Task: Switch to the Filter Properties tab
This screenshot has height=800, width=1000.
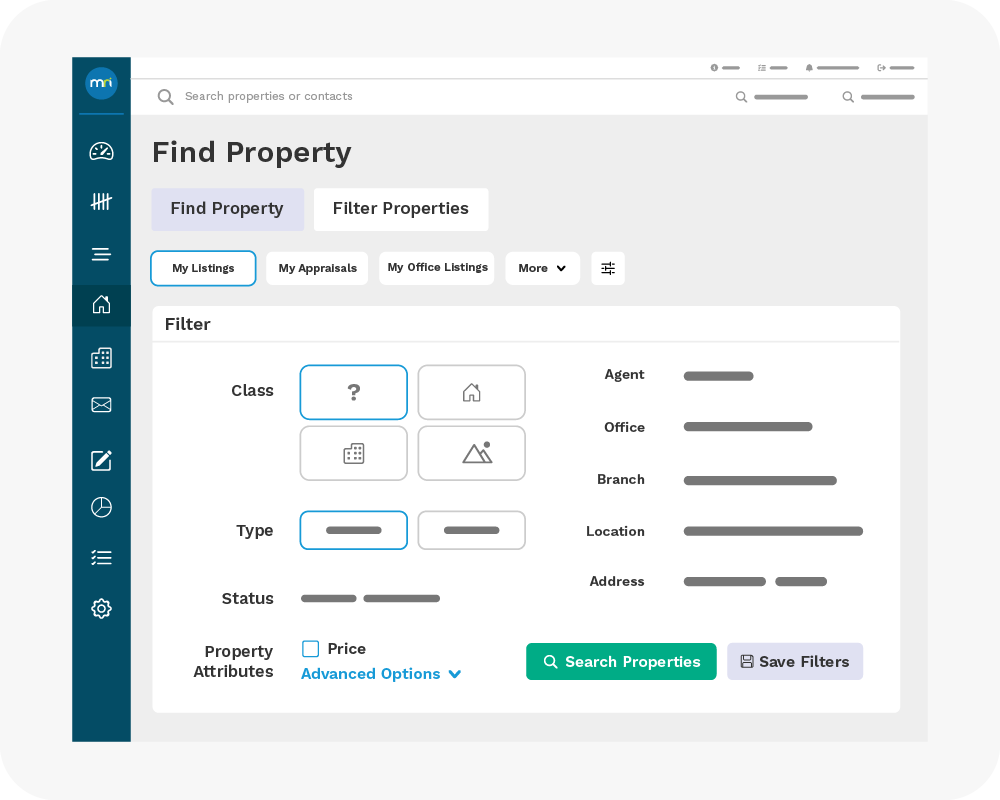Action: (x=400, y=209)
